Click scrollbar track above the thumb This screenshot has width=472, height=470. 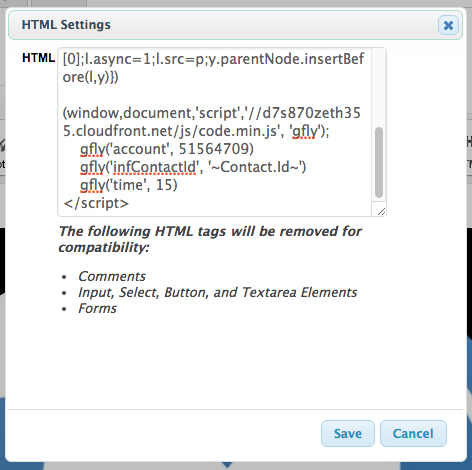click(379, 88)
